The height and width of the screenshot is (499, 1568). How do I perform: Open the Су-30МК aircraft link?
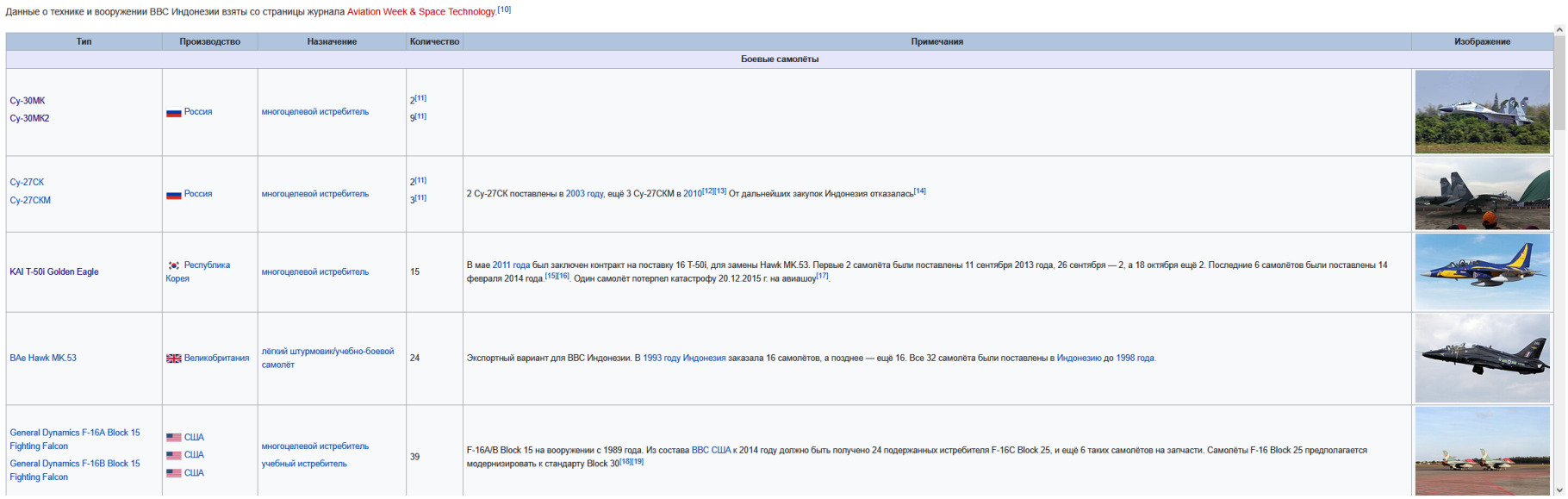point(28,101)
